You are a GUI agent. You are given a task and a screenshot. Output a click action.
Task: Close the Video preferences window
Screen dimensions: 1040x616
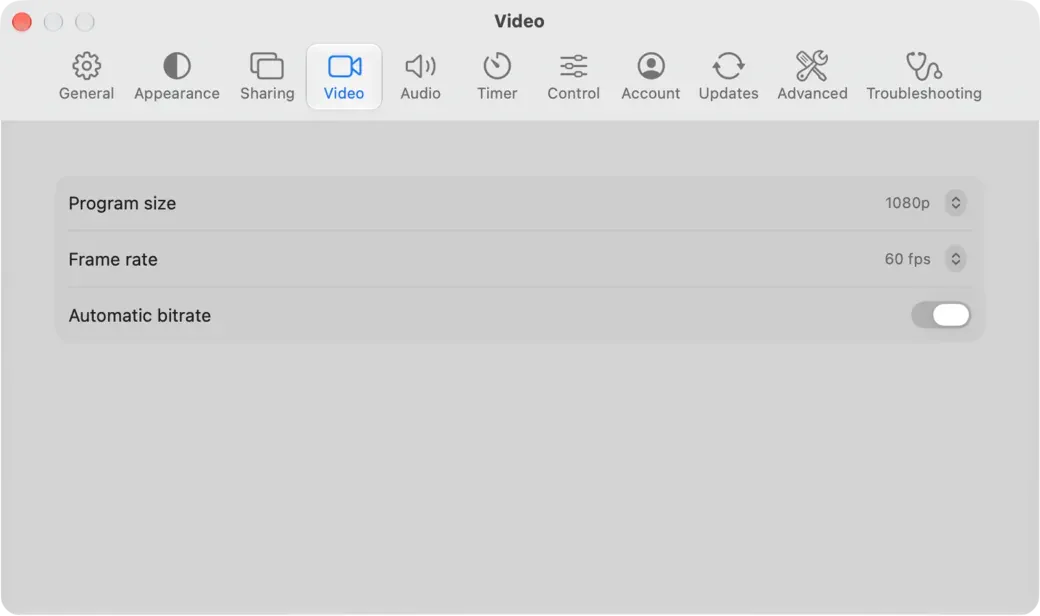click(x=22, y=22)
